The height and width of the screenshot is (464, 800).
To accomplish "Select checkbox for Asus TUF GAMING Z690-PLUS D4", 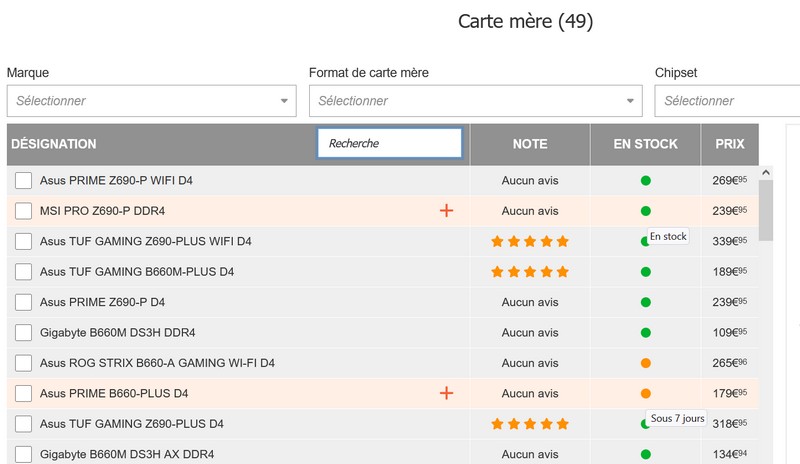I will click(x=23, y=424).
